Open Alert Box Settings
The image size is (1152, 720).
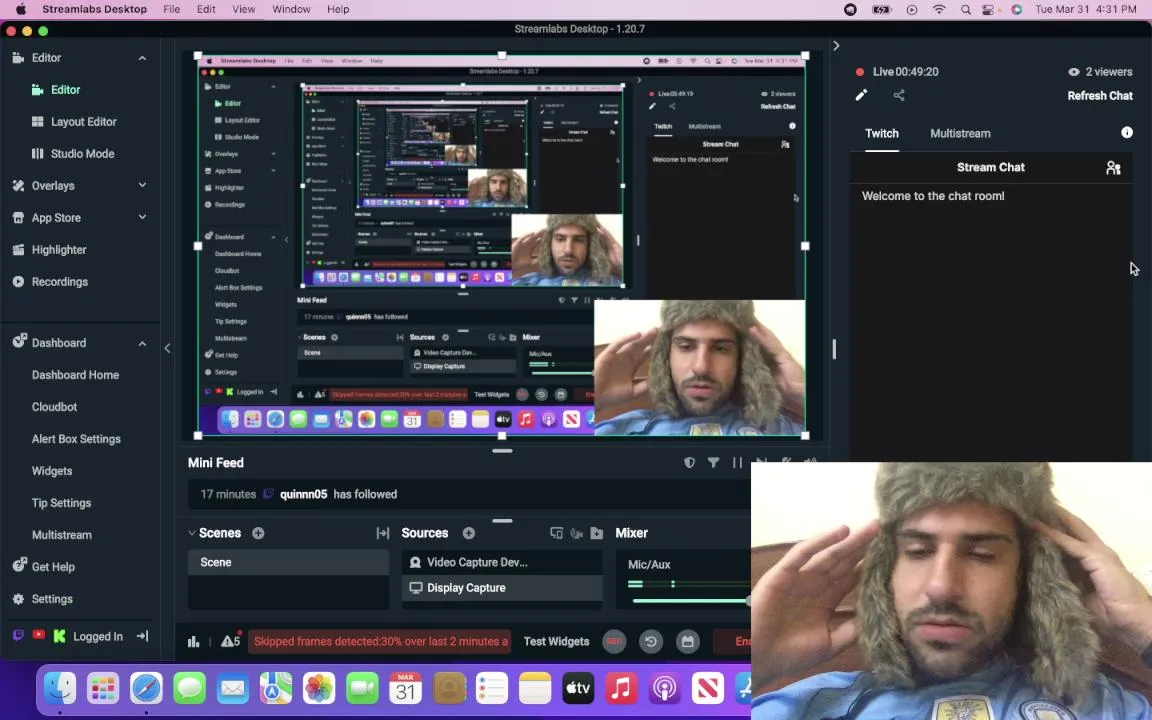(76, 439)
